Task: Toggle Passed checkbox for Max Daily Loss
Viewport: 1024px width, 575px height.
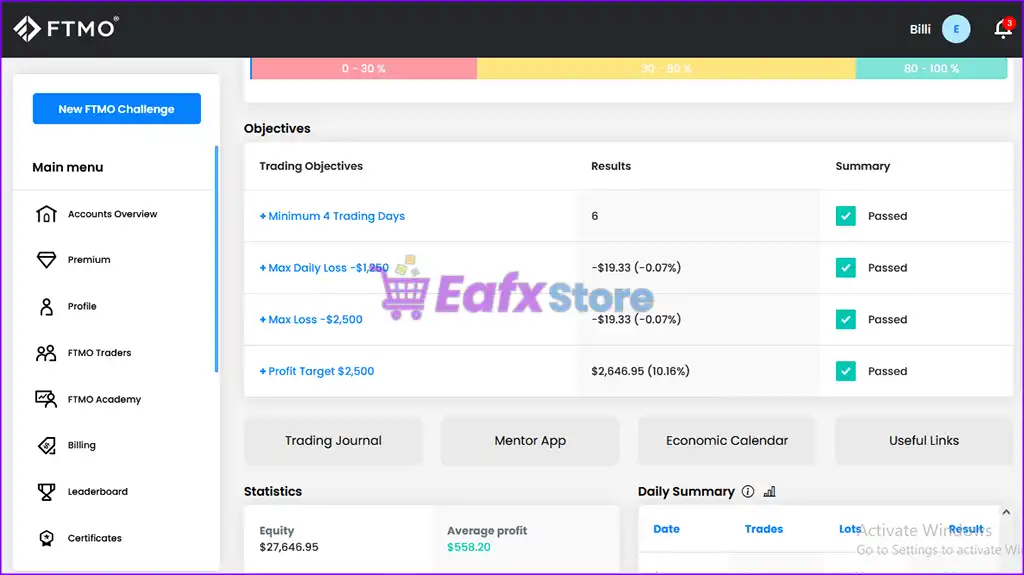Action: [x=846, y=267]
